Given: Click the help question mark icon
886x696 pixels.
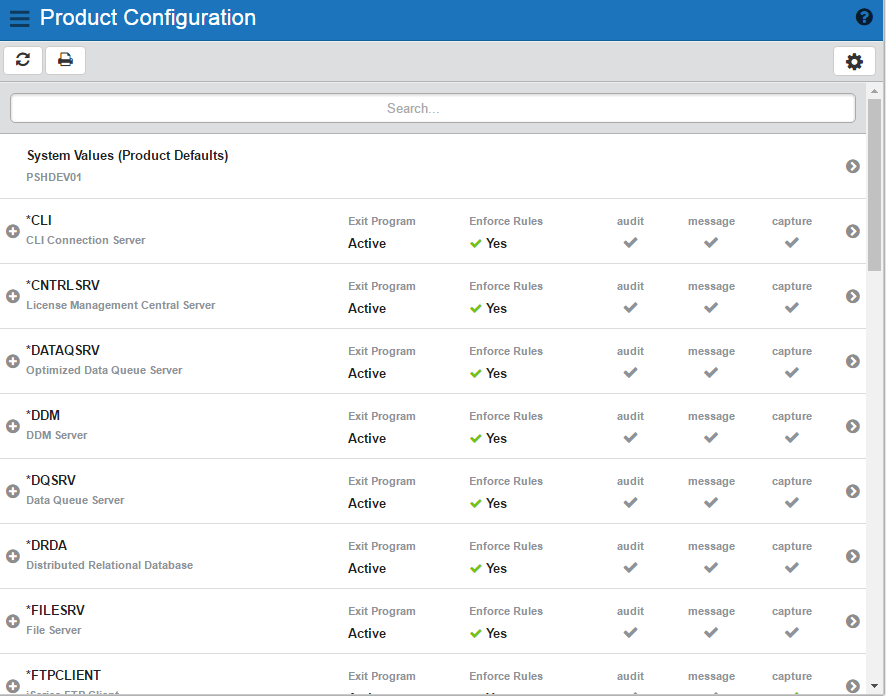Looking at the screenshot, I should [864, 17].
